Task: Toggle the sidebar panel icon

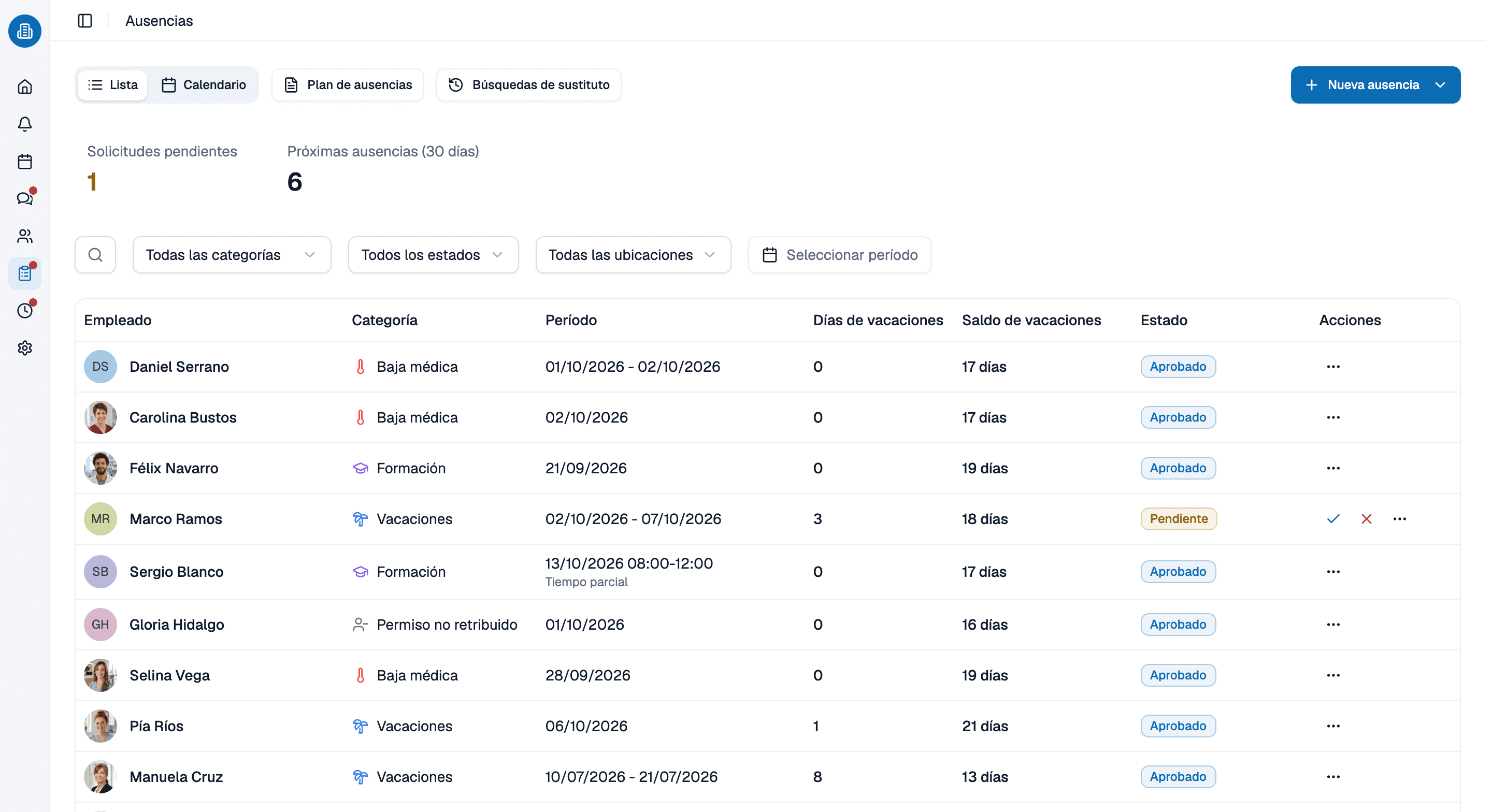Action: tap(85, 21)
